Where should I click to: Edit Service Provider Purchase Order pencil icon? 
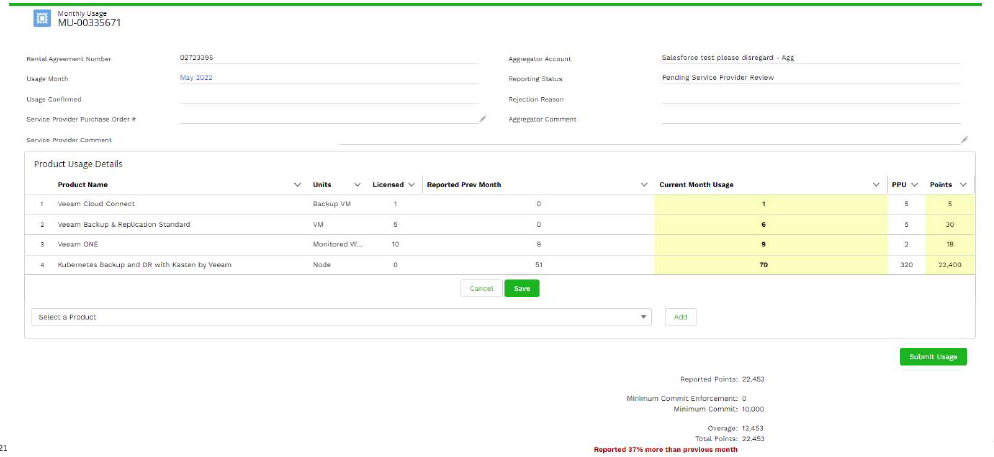[x=482, y=119]
